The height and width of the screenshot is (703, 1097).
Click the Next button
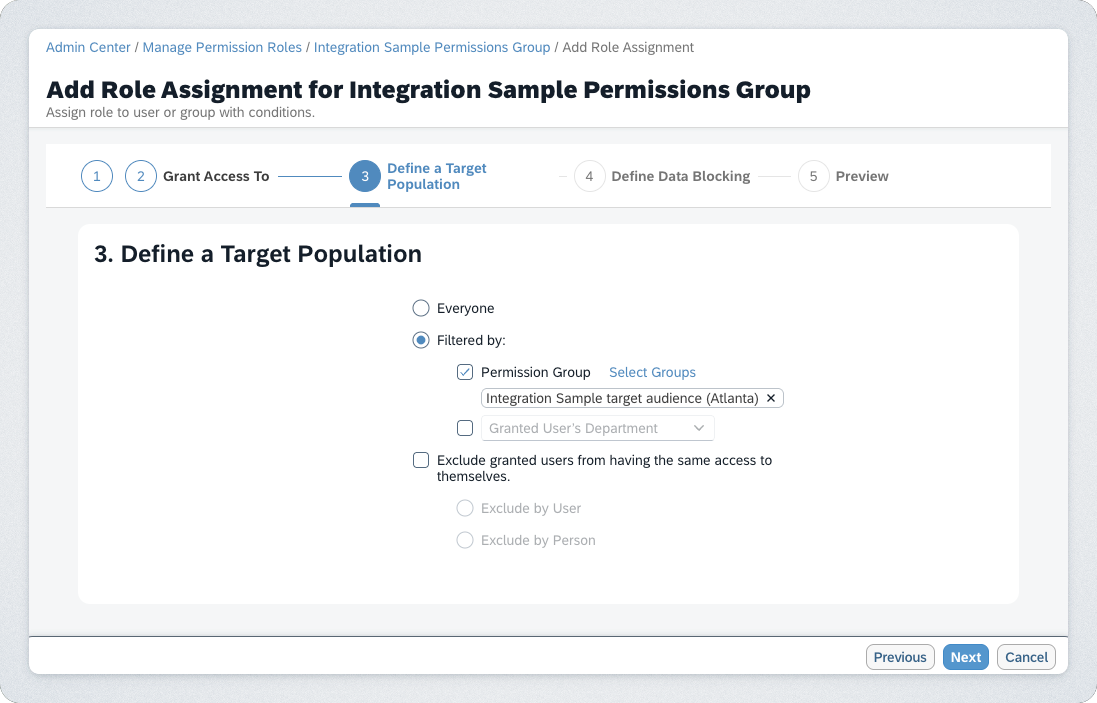pyautogui.click(x=965, y=657)
